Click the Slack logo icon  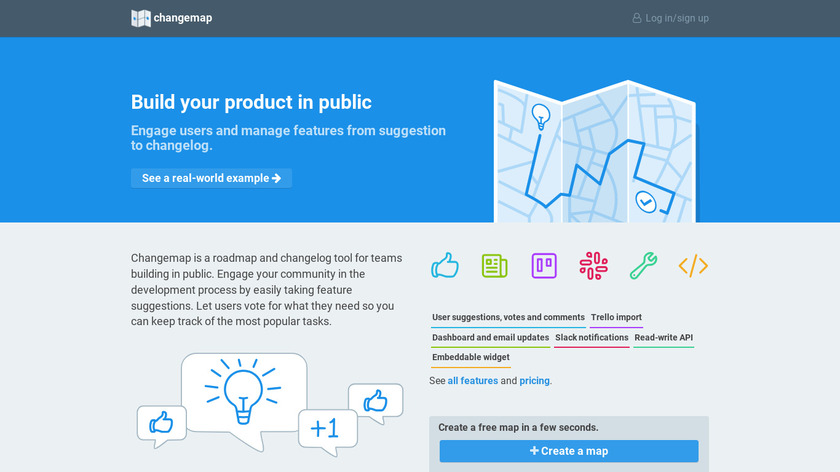[593, 265]
